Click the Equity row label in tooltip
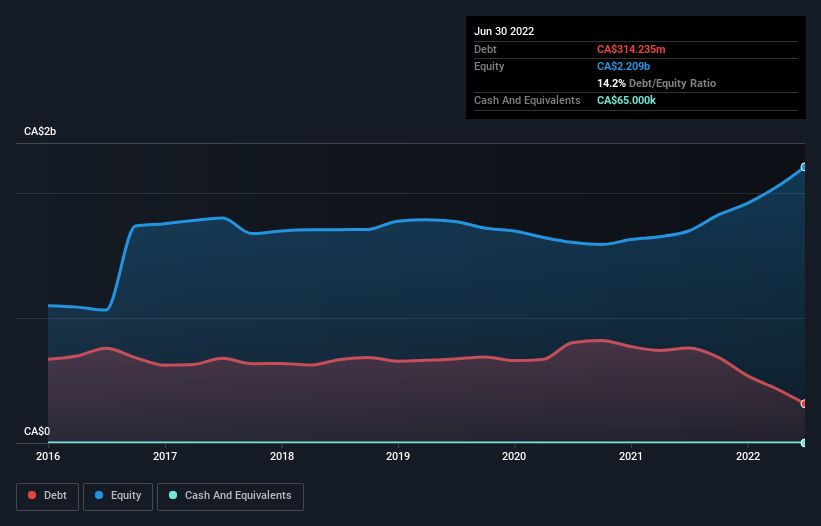The width and height of the screenshot is (821, 526). 489,66
